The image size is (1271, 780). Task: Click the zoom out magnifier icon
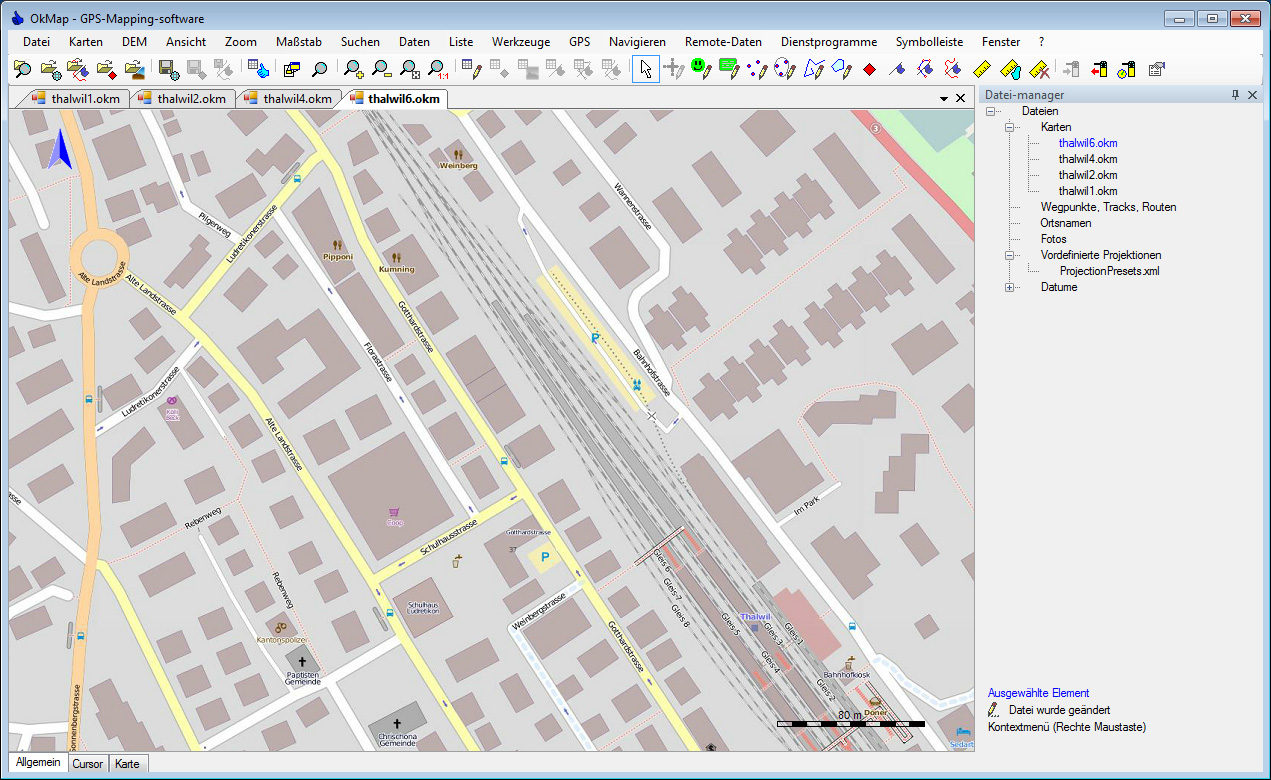click(382, 69)
